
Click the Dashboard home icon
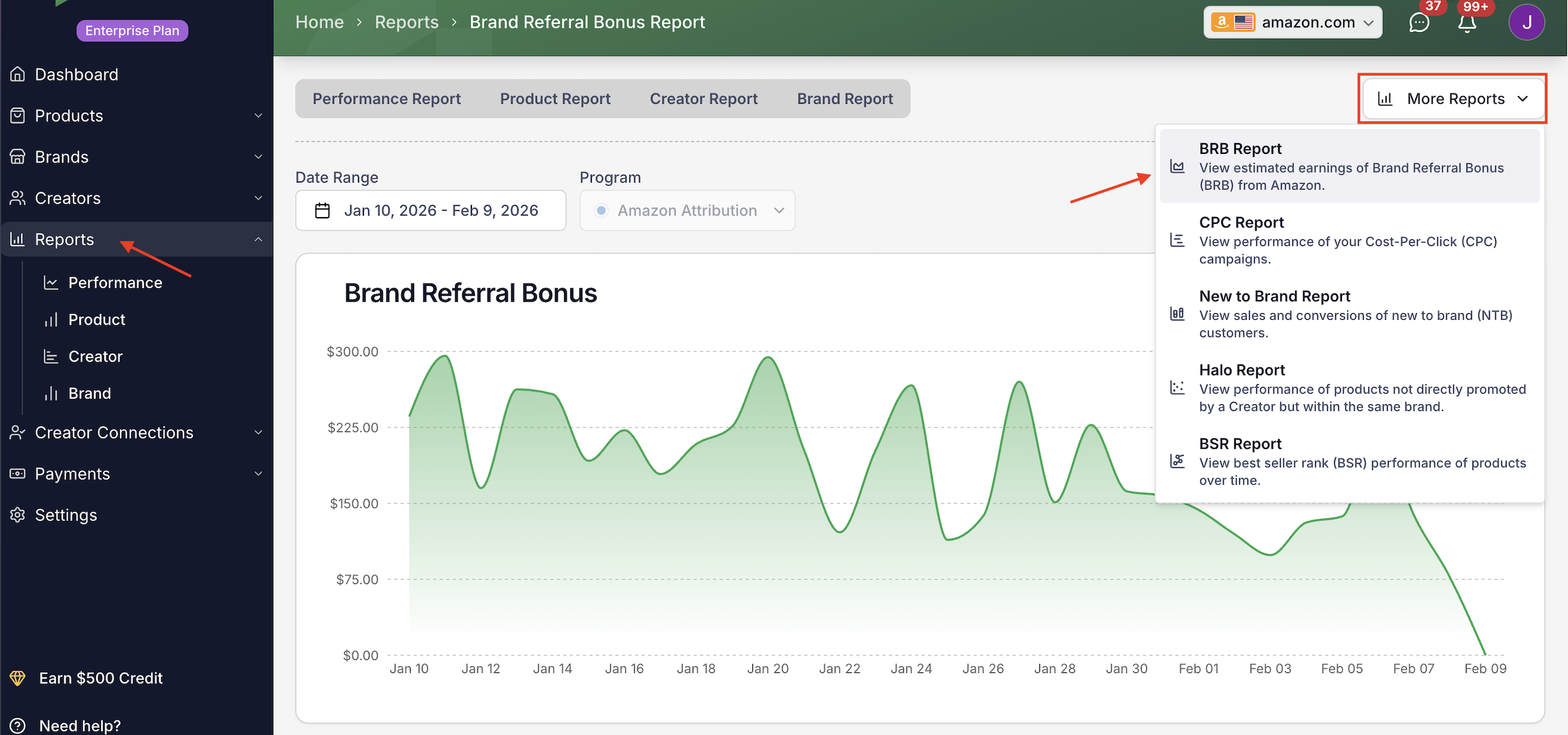tap(18, 74)
